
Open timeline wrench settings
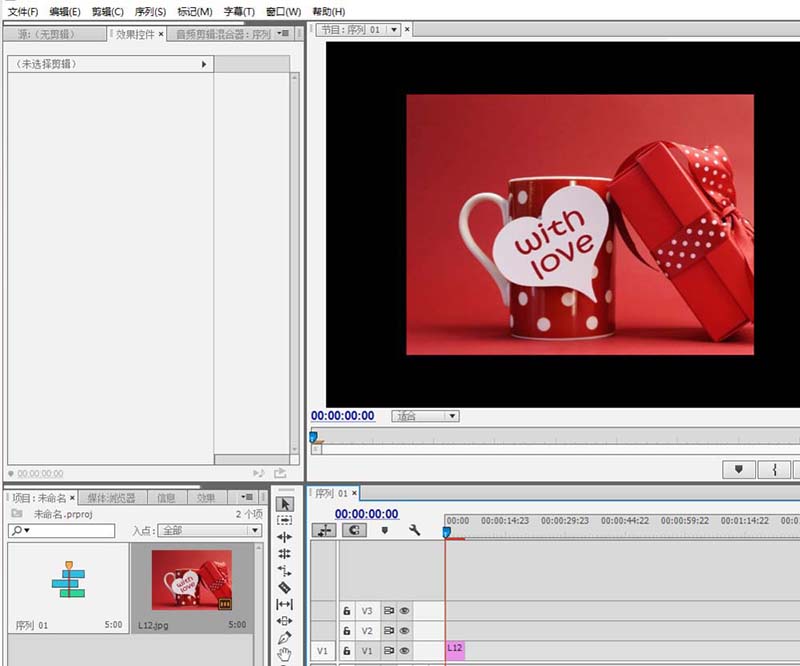pyautogui.click(x=415, y=530)
